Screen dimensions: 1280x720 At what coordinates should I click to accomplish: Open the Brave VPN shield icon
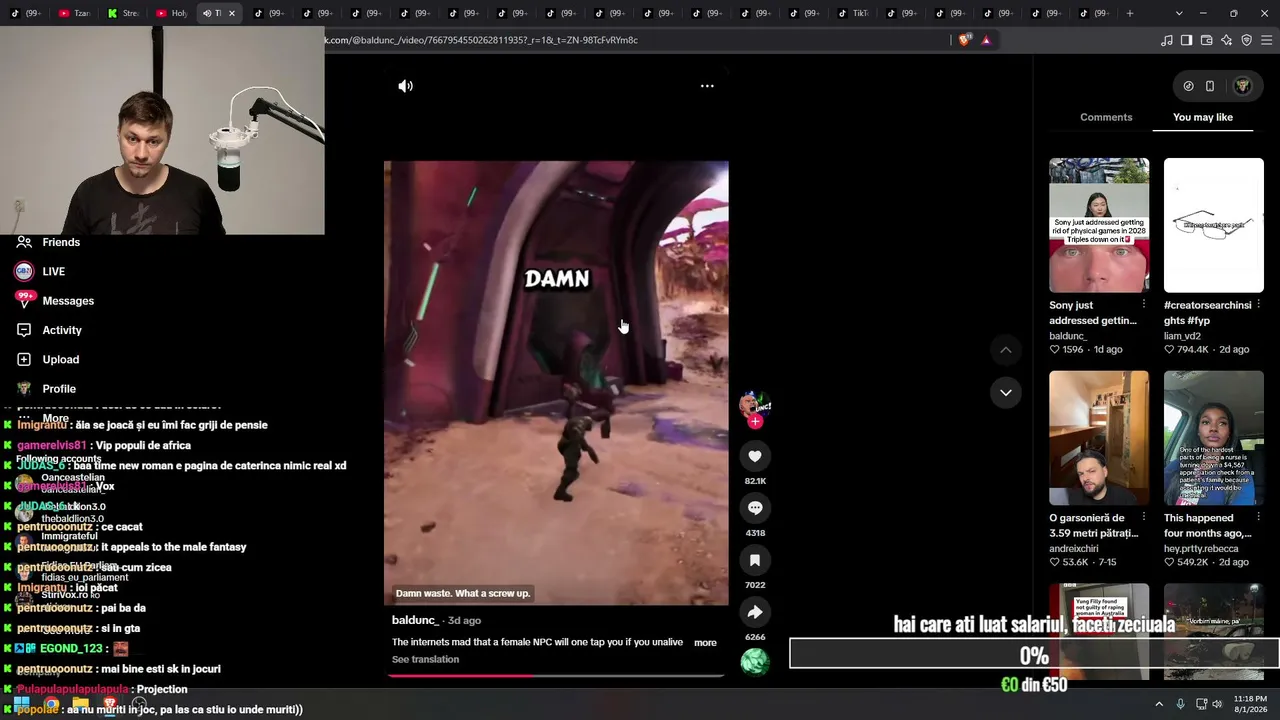[1246, 40]
